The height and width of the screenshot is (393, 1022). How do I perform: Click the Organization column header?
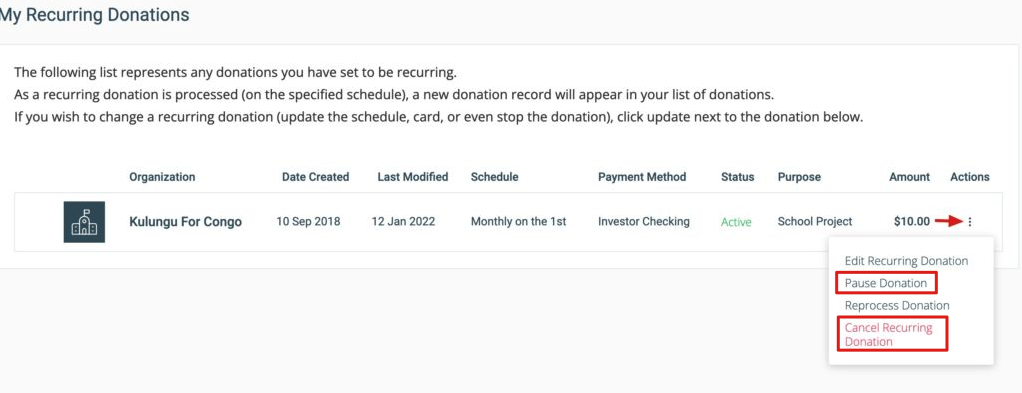point(162,177)
